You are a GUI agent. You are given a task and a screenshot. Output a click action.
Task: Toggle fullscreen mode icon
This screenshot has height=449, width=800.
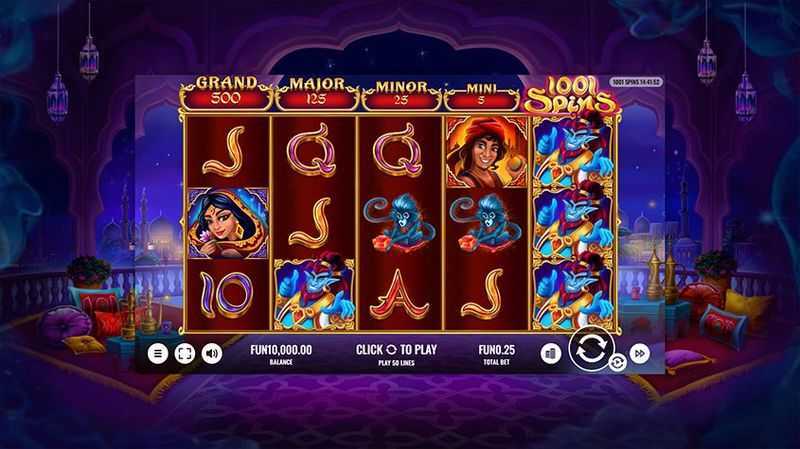tap(185, 353)
